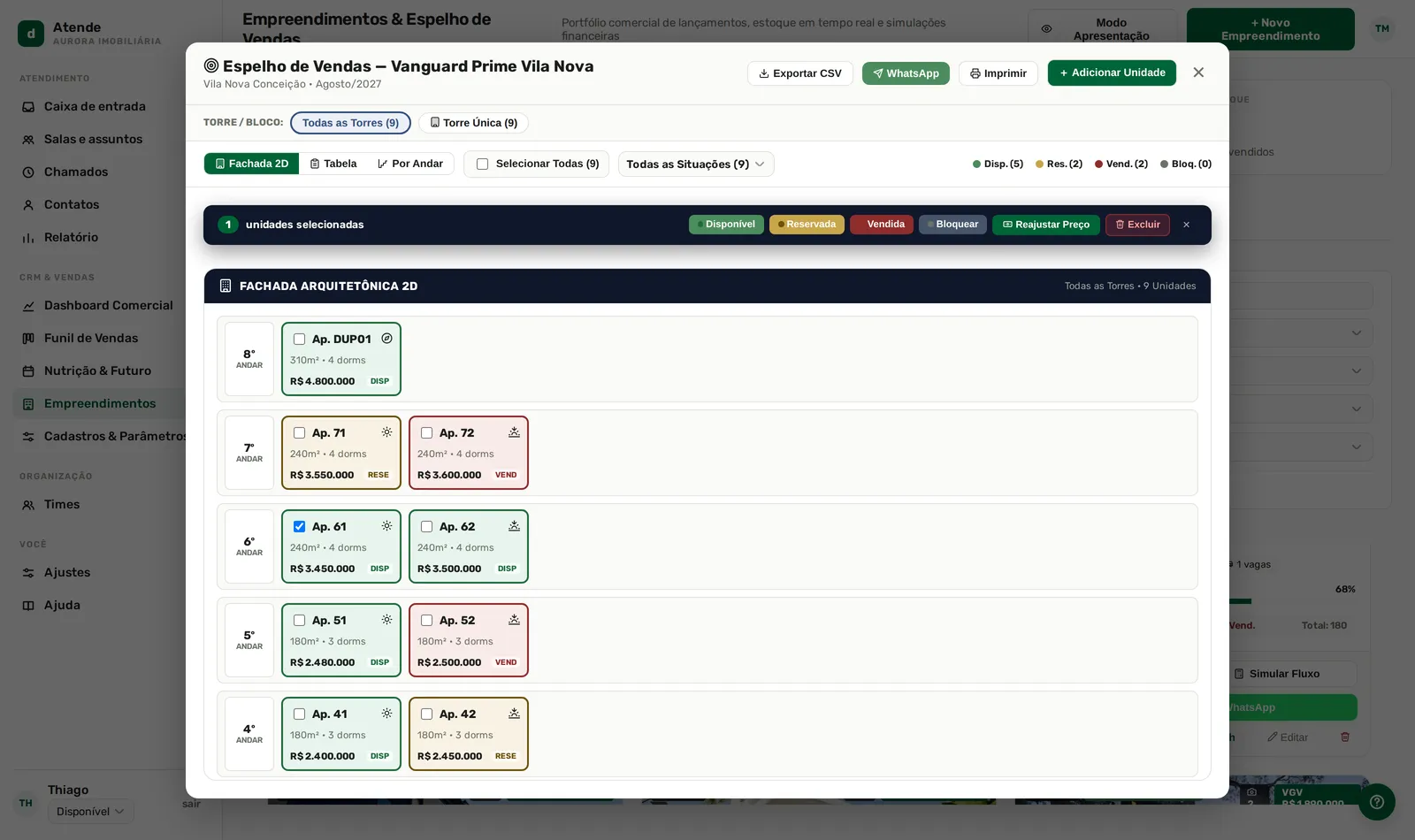Check the Ap. 52 unit checkbox

[x=426, y=621]
